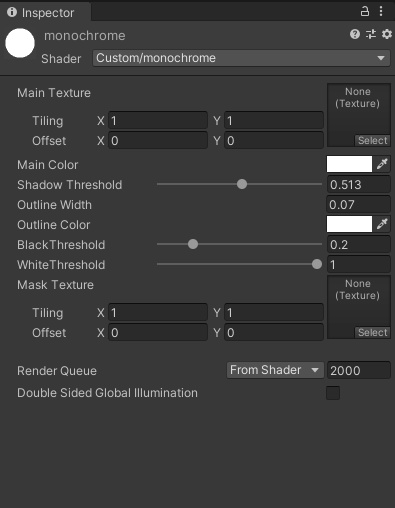Click the Double Sided Global Illumination label
Image resolution: width=395 pixels, height=508 pixels.
coord(107,393)
